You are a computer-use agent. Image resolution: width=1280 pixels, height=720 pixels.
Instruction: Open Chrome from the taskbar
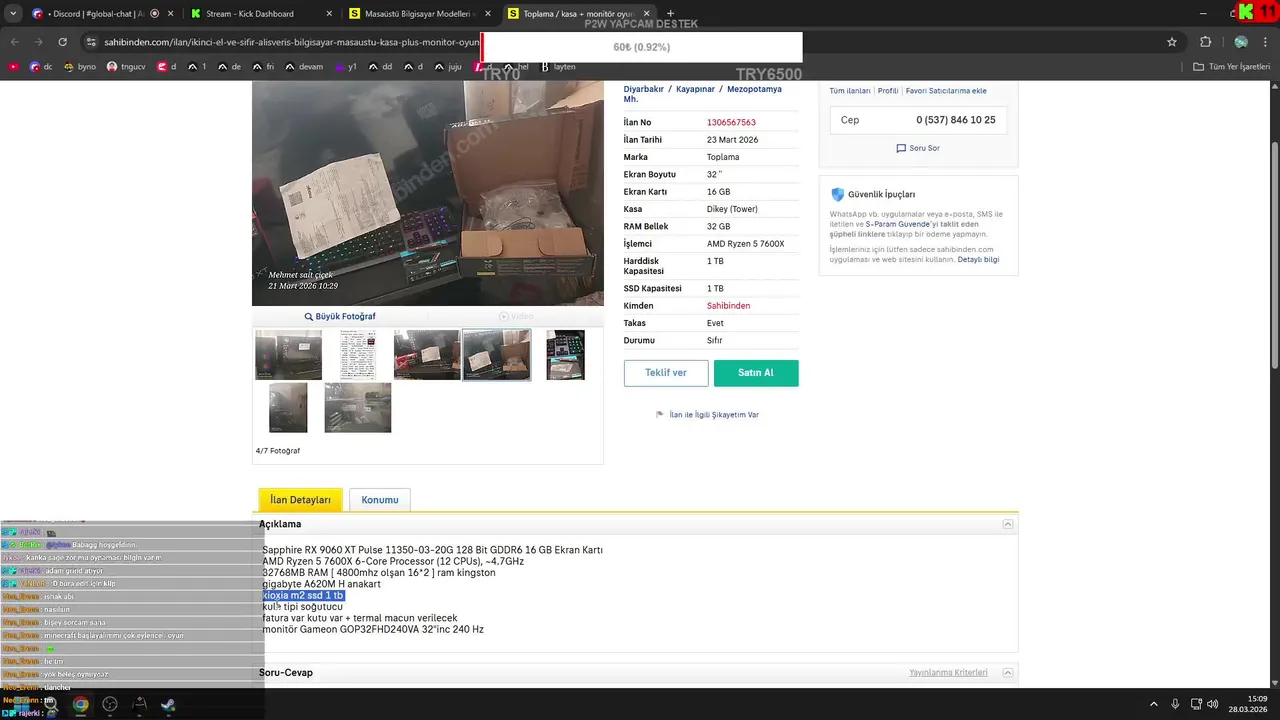(80, 704)
